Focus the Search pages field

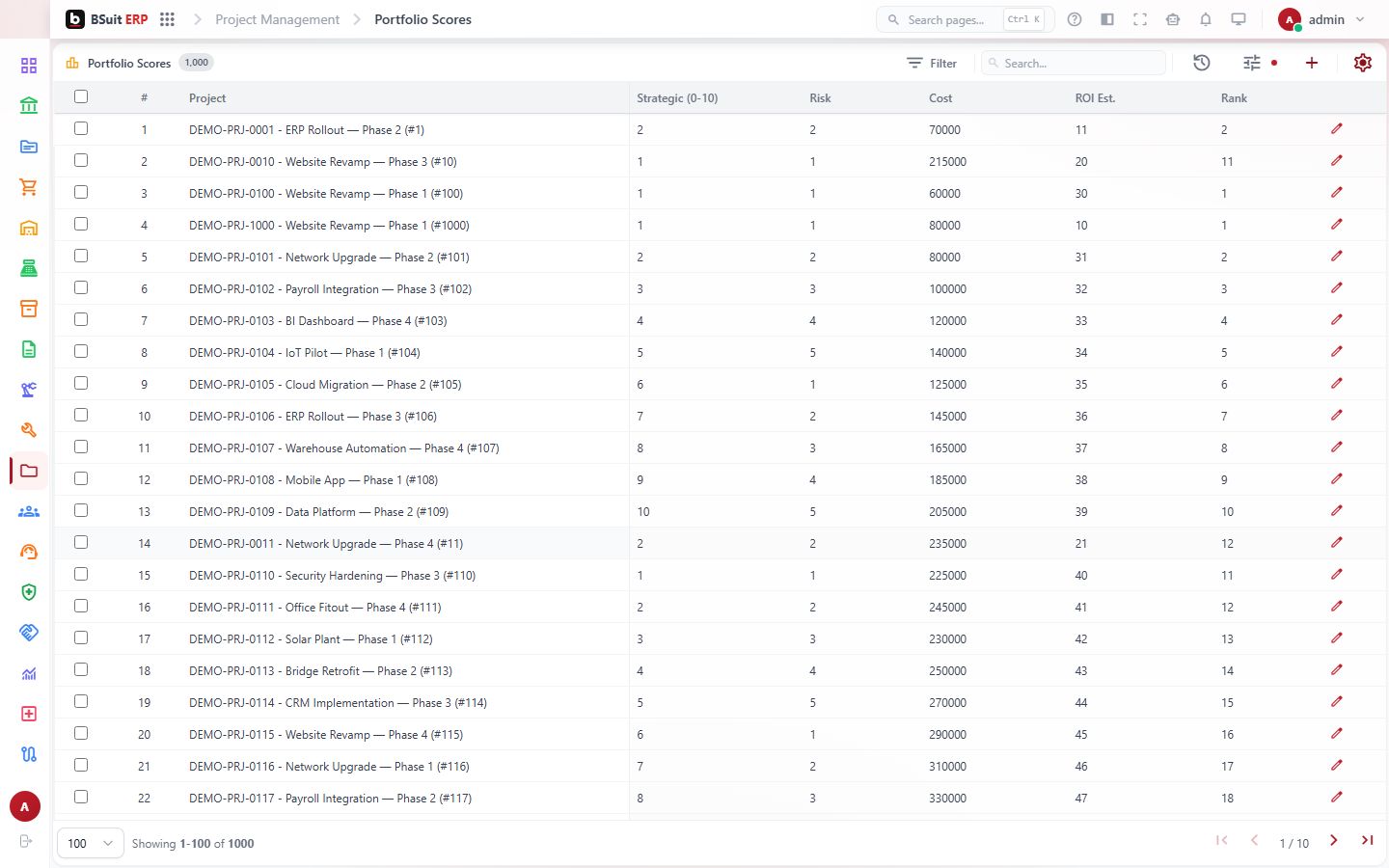pyautogui.click(x=965, y=19)
